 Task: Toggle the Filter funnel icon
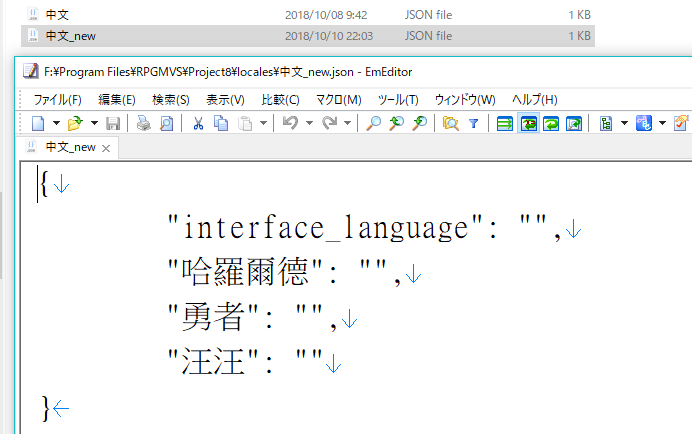[x=474, y=124]
